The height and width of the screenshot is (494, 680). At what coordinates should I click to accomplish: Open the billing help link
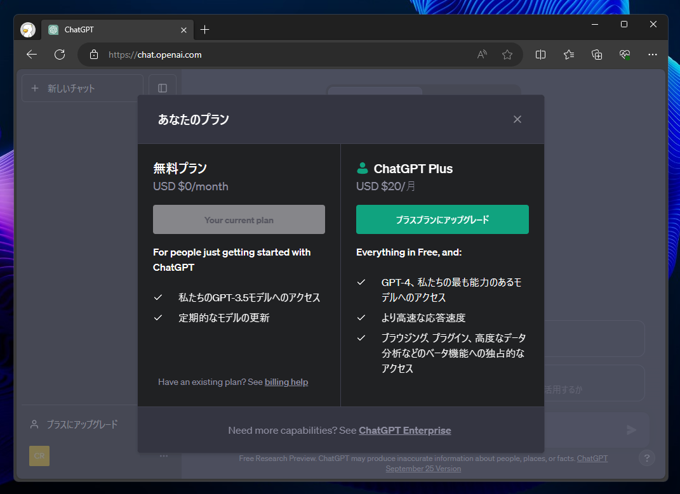286,382
